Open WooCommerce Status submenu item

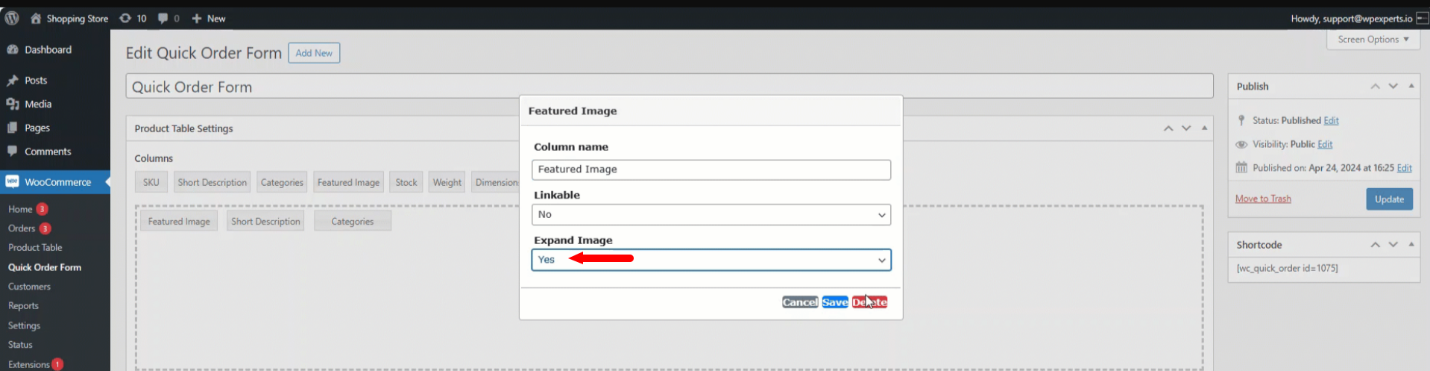tap(20, 344)
